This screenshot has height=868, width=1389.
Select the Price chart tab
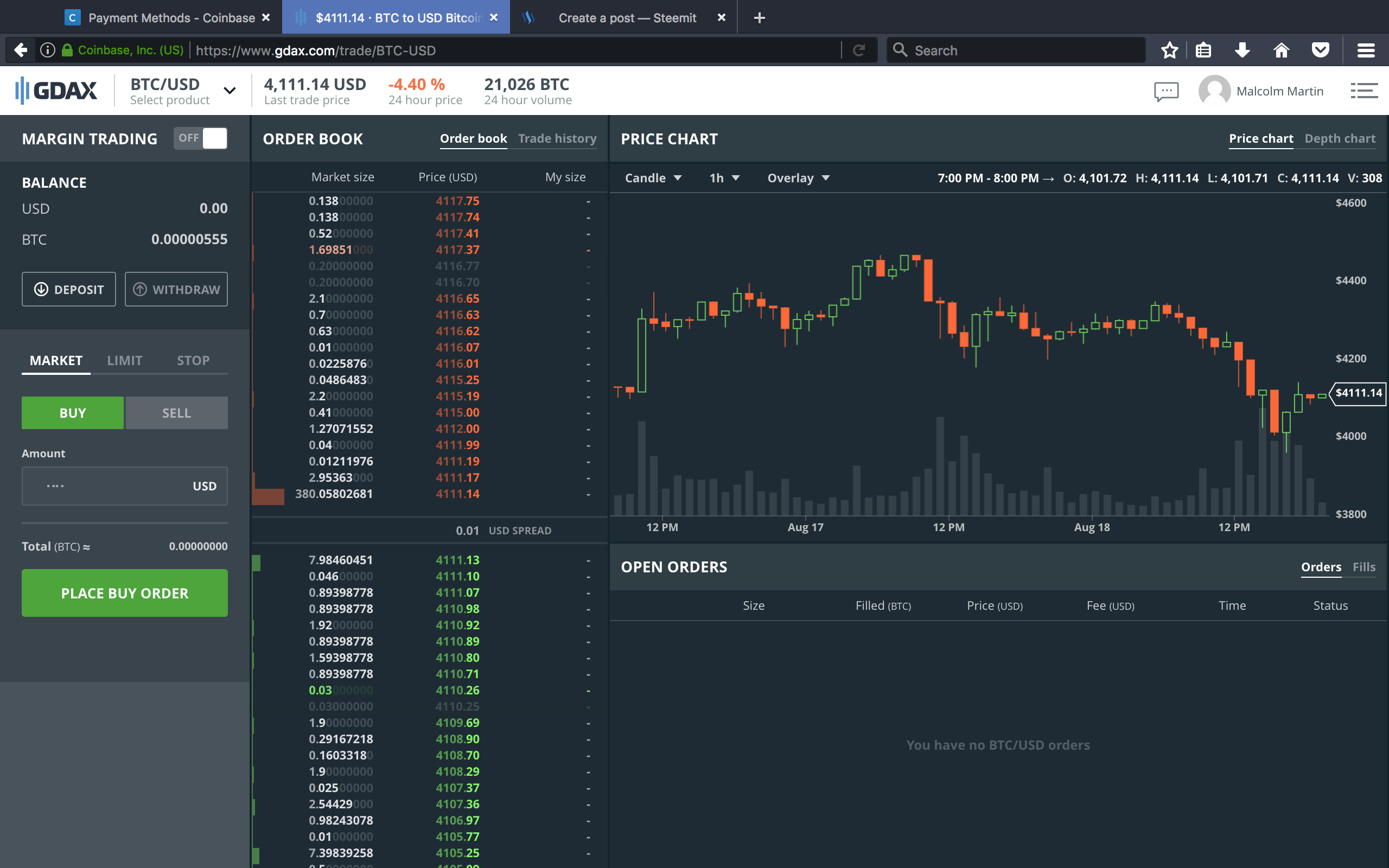(1260, 138)
